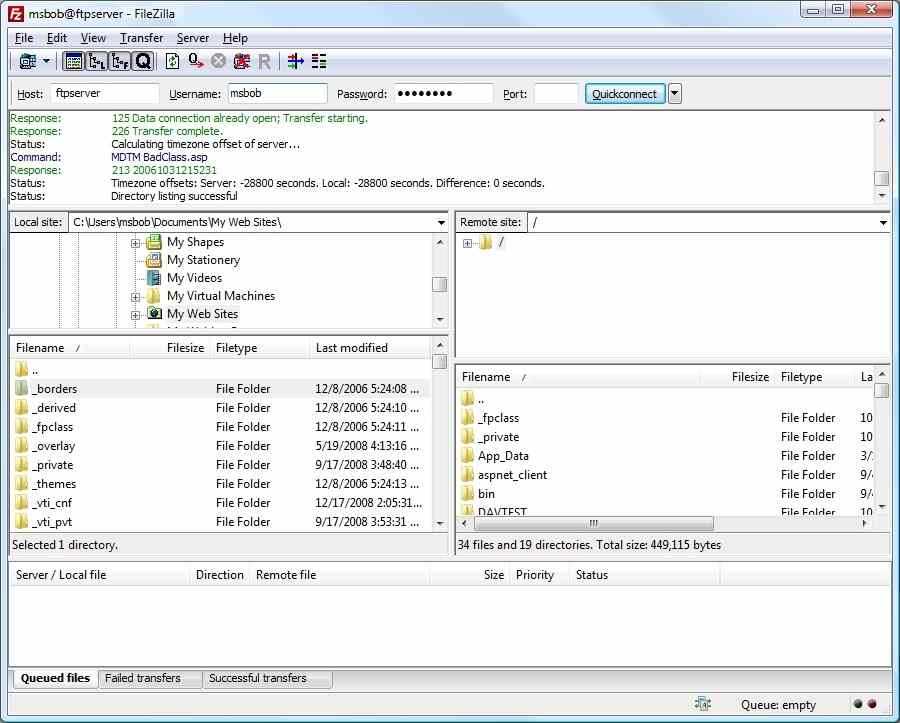Image resolution: width=900 pixels, height=723 pixels.
Task: Open the Transfer menu
Action: tap(141, 38)
